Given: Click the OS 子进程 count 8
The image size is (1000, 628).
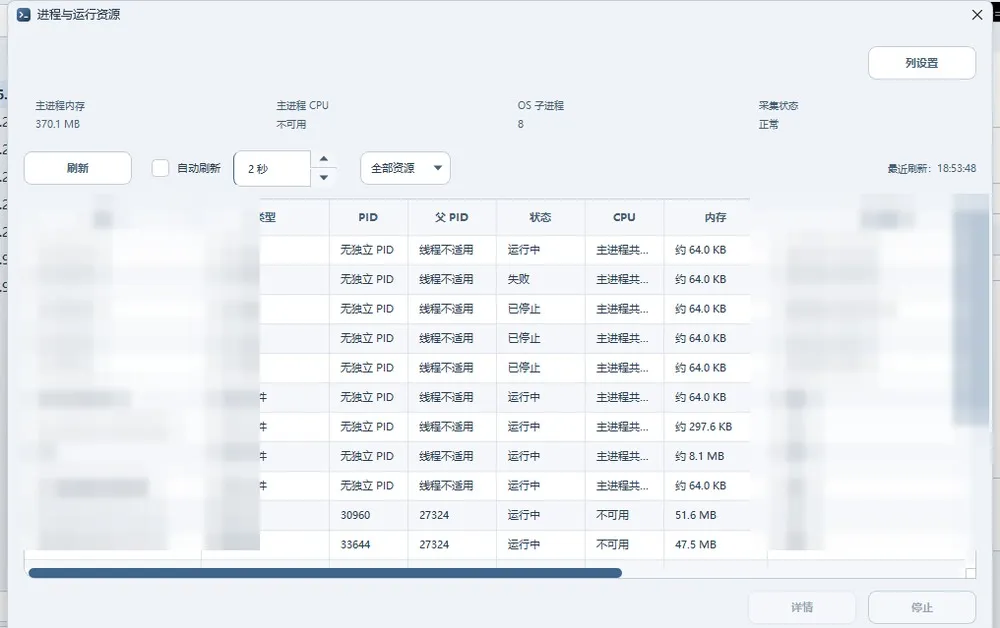Looking at the screenshot, I should pyautogui.click(x=520, y=124).
